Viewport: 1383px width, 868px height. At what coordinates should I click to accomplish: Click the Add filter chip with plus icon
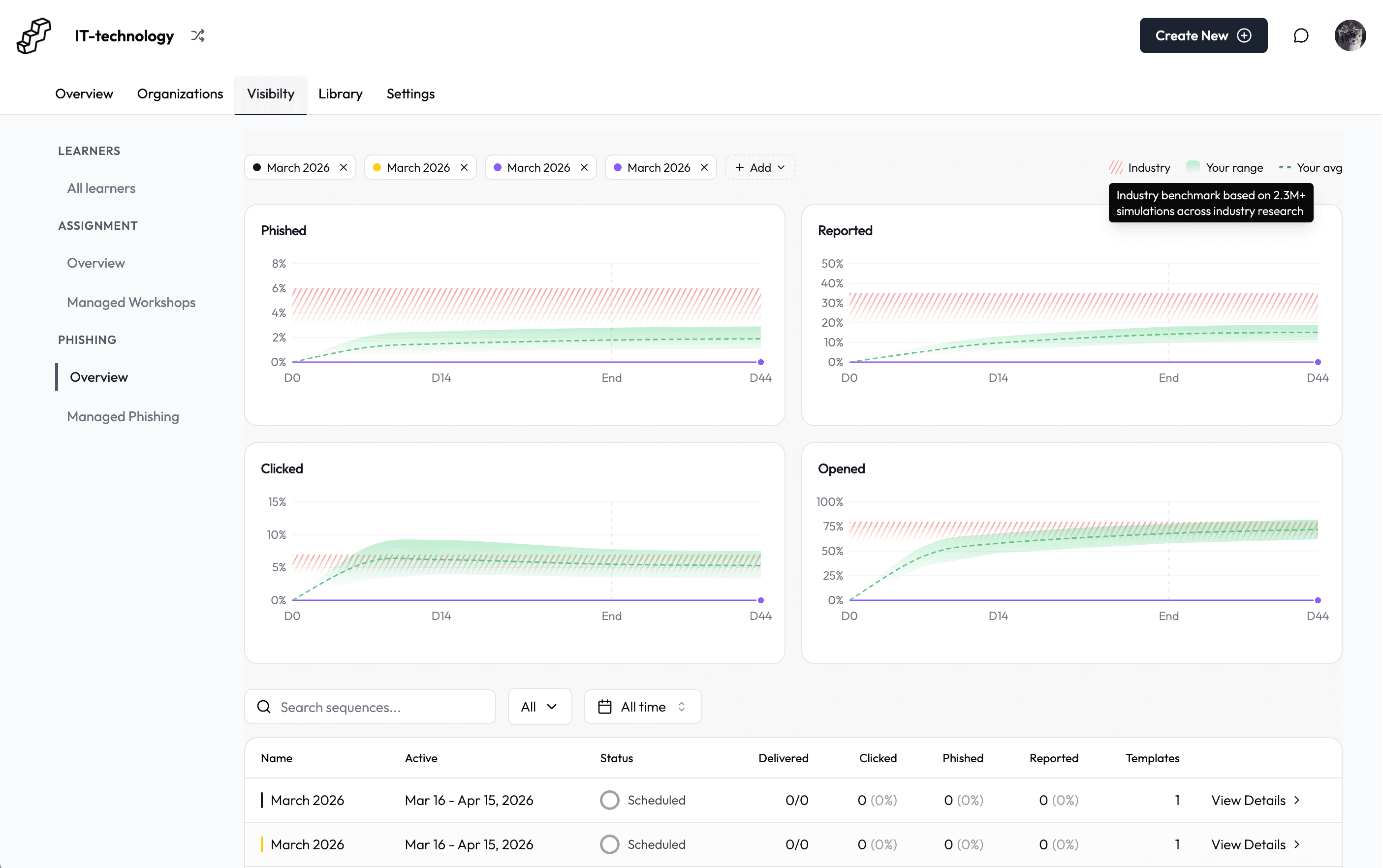click(759, 167)
